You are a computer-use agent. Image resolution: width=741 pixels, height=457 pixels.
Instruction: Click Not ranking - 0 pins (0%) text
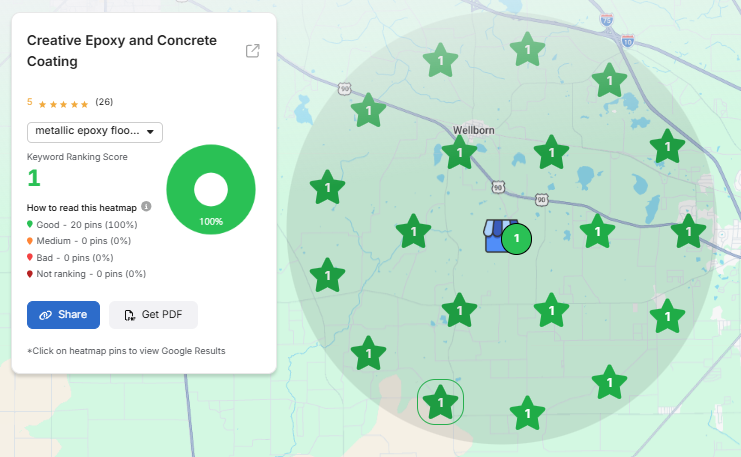click(91, 274)
